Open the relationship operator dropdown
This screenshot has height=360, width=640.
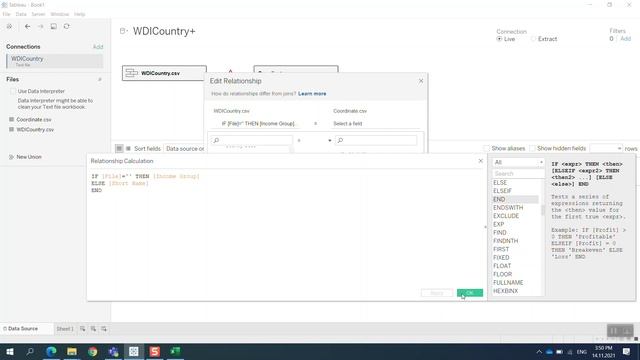coord(315,124)
